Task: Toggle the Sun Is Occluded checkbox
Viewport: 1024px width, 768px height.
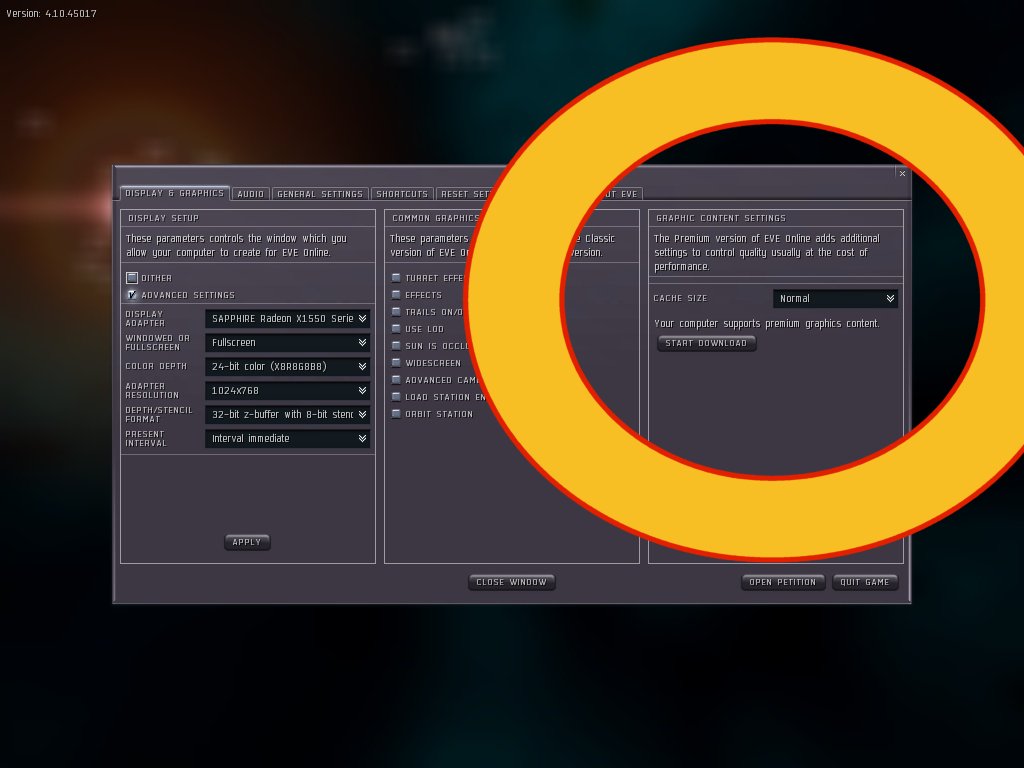Action: click(396, 345)
